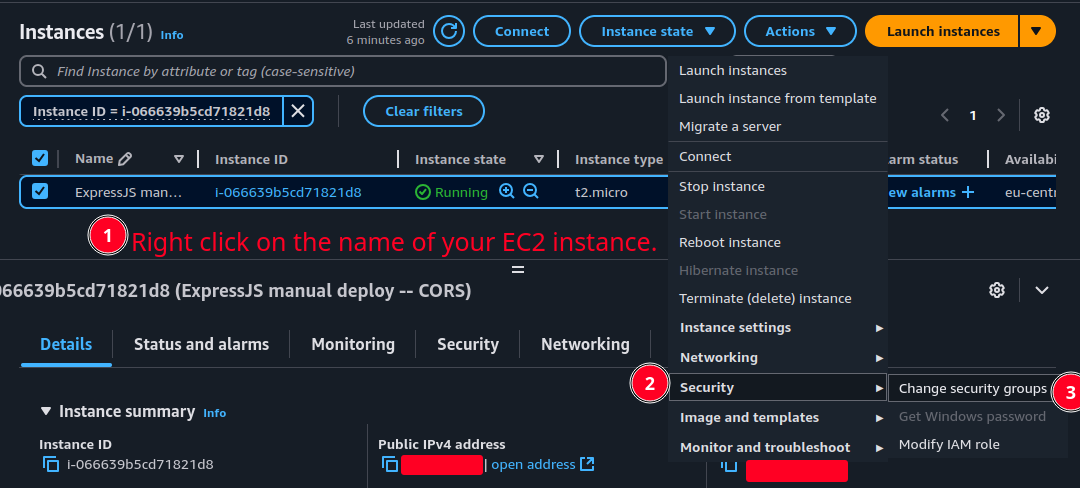This screenshot has height=488, width=1080.
Task: Go to next page arrow
Action: click(1001, 115)
